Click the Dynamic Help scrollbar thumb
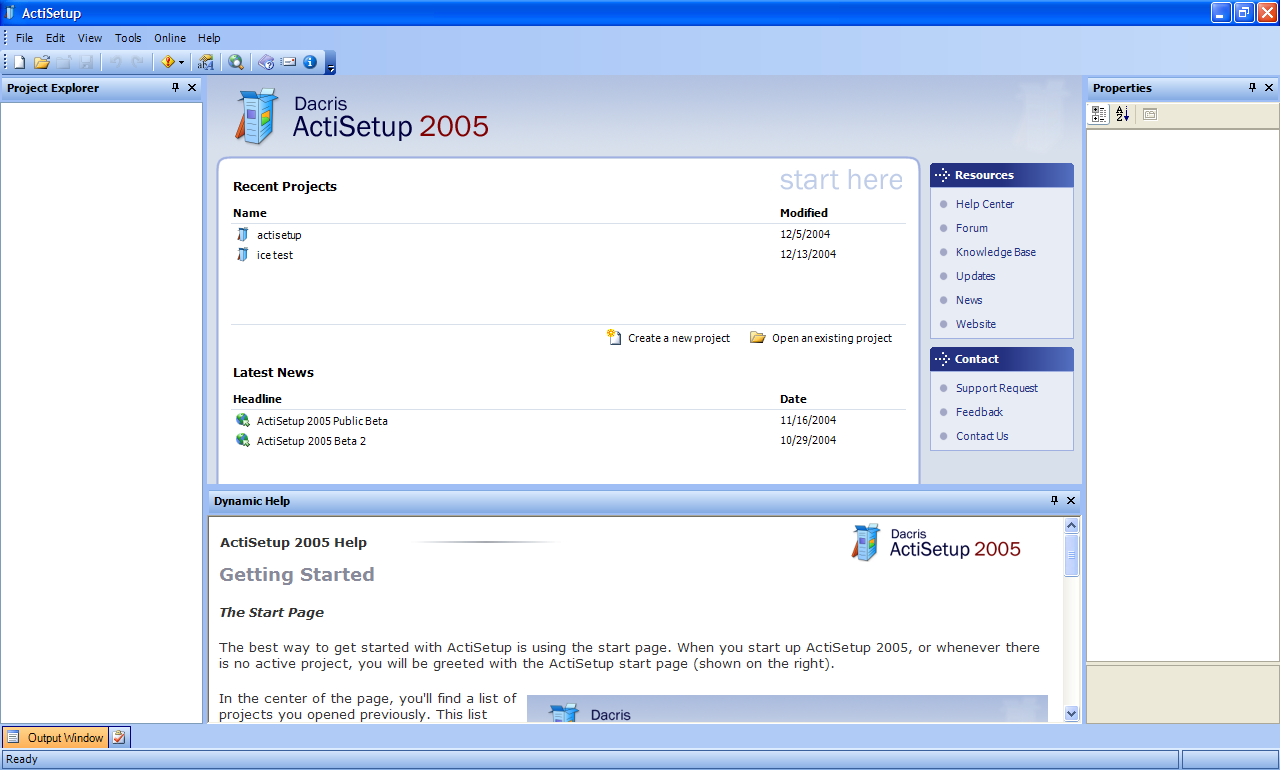 [x=1072, y=555]
